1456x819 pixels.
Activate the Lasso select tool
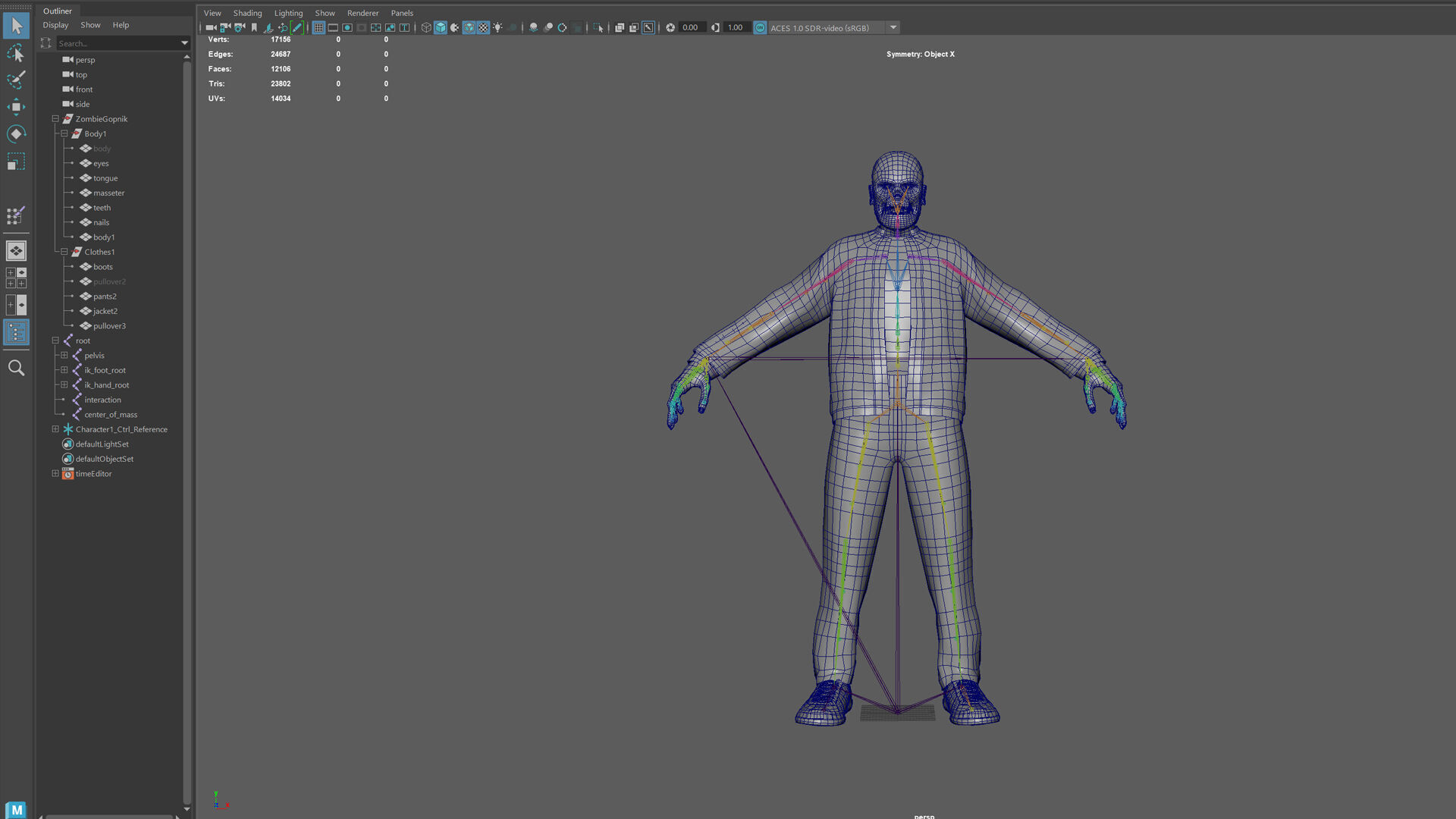pyautogui.click(x=16, y=53)
